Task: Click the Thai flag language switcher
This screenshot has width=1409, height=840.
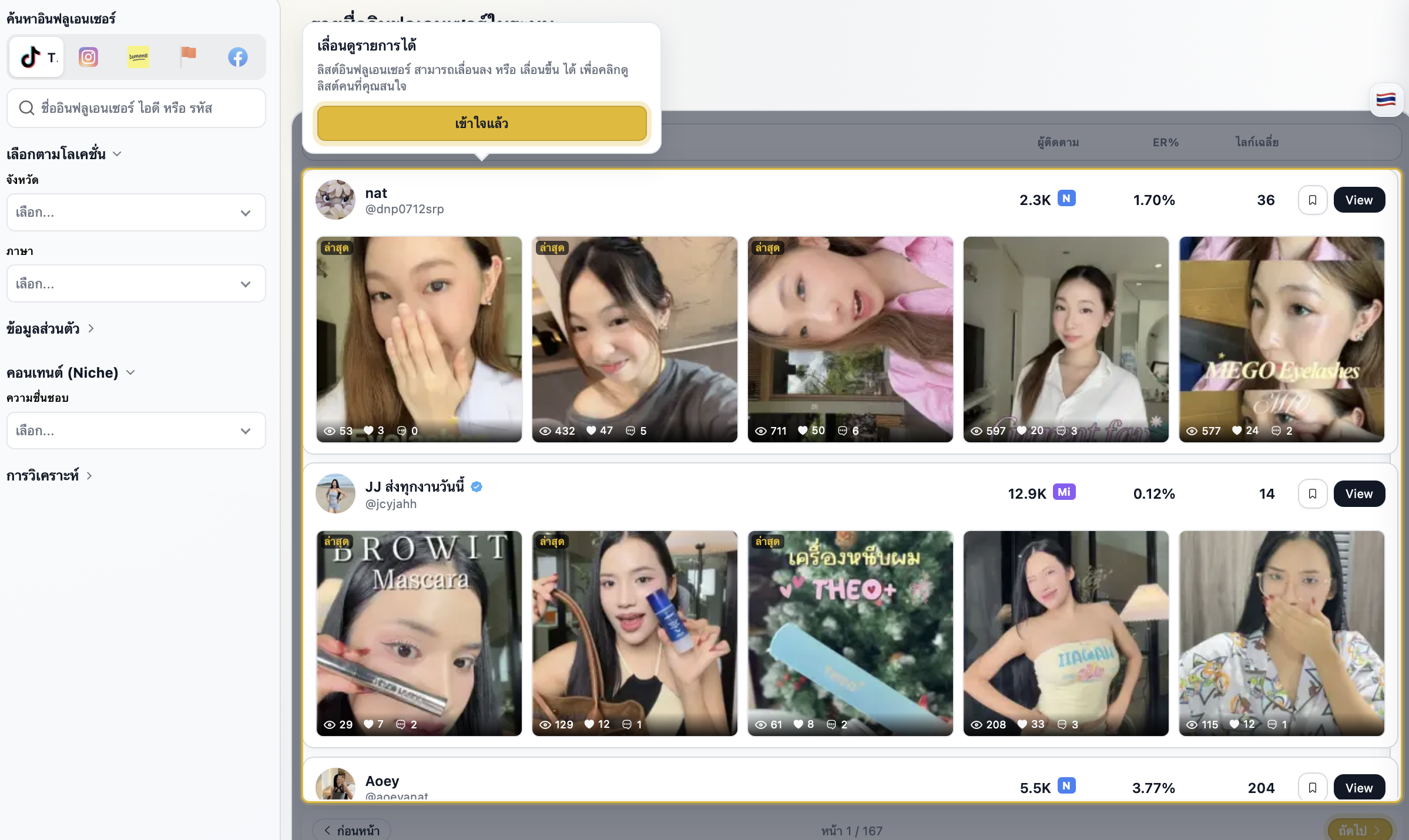Action: coord(1386,100)
